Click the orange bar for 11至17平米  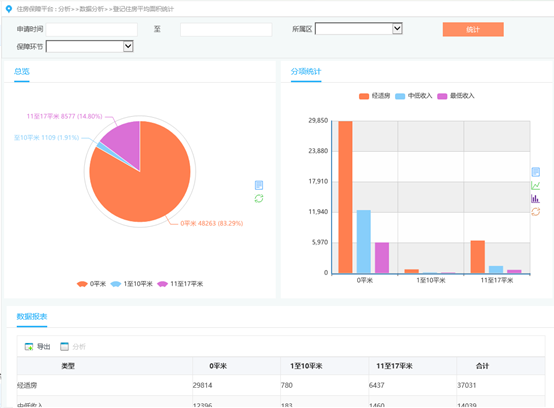click(478, 257)
